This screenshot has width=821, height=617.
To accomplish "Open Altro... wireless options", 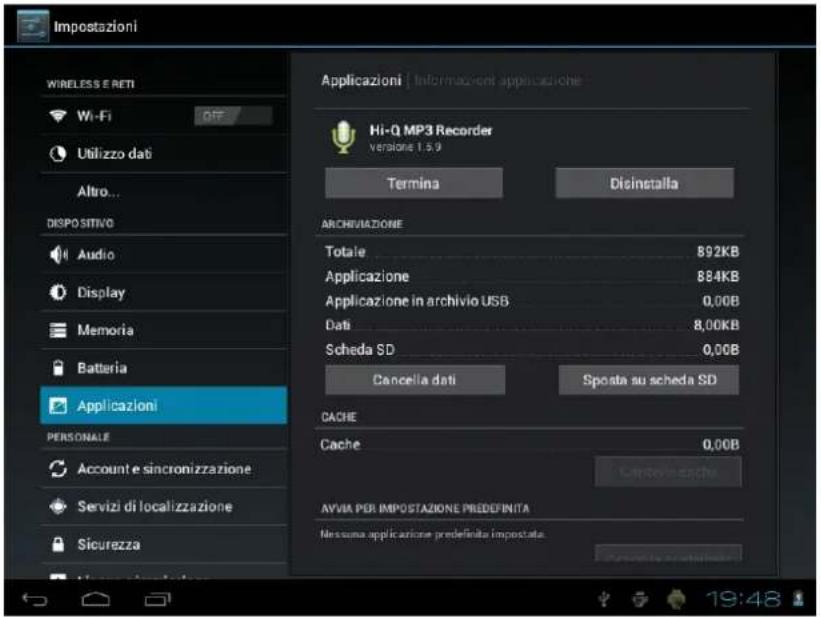I will coord(164,191).
